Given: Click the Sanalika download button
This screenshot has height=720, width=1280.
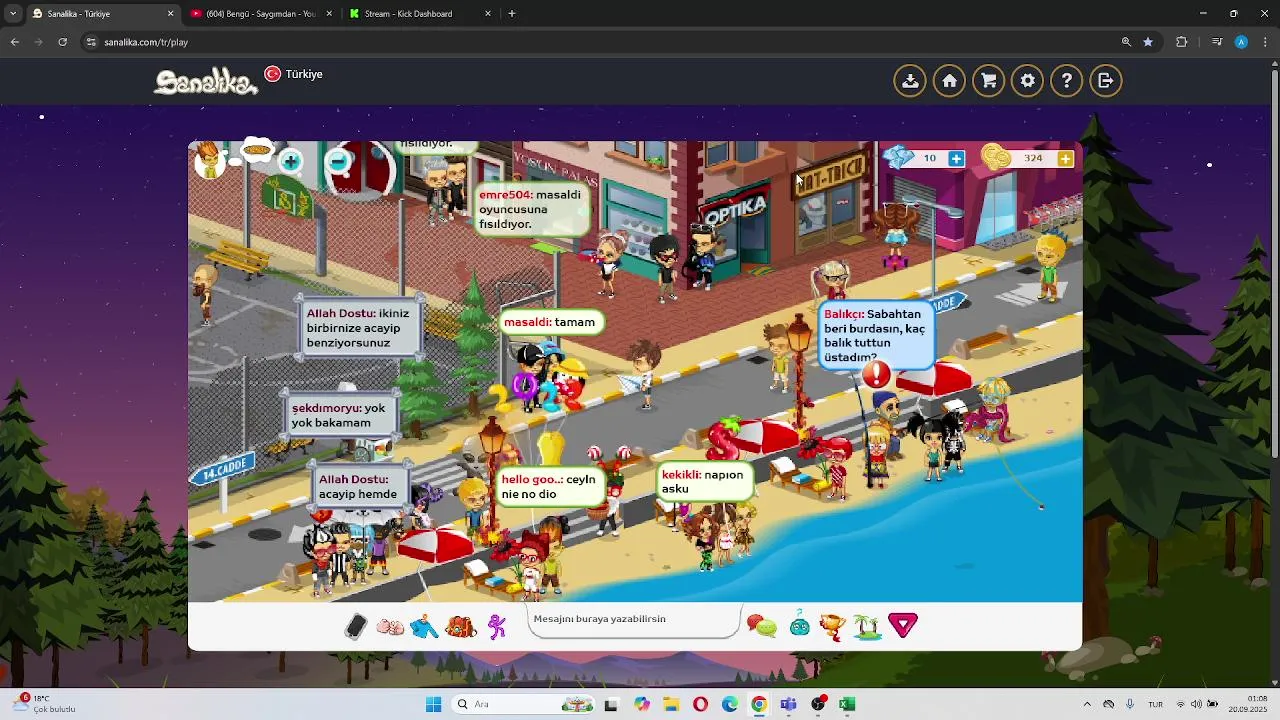Looking at the screenshot, I should point(910,81).
